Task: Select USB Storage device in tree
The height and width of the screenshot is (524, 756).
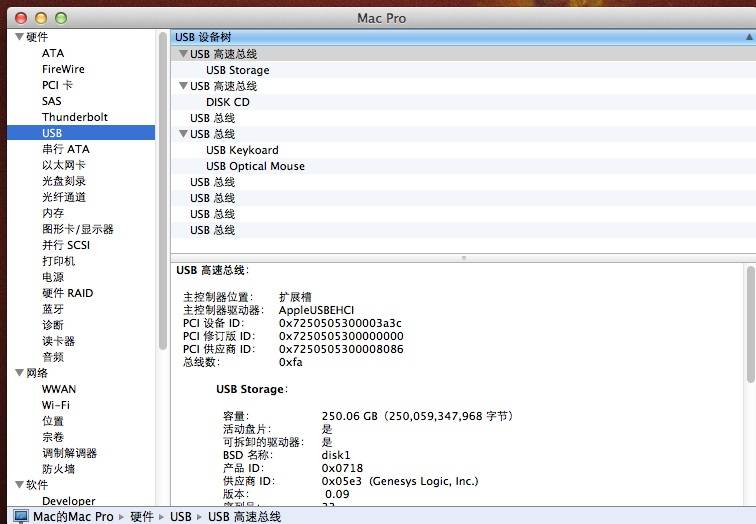Action: click(237, 70)
